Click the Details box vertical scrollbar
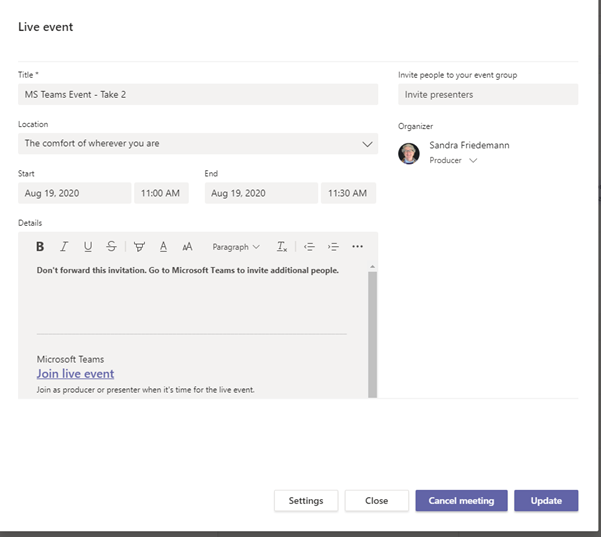This screenshot has width=601, height=537. coord(373,330)
